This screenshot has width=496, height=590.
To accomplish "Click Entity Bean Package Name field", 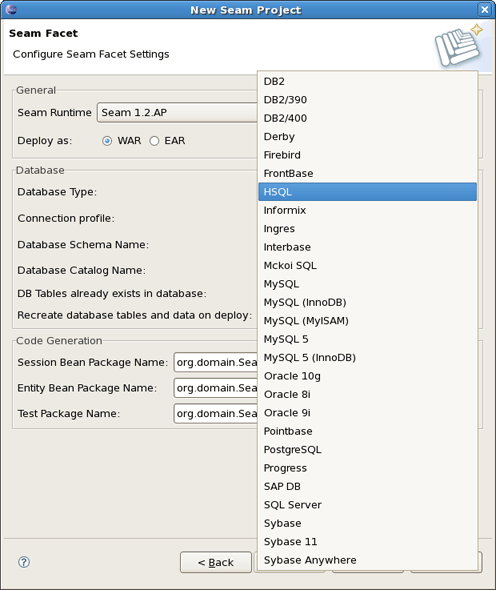I will (216, 388).
